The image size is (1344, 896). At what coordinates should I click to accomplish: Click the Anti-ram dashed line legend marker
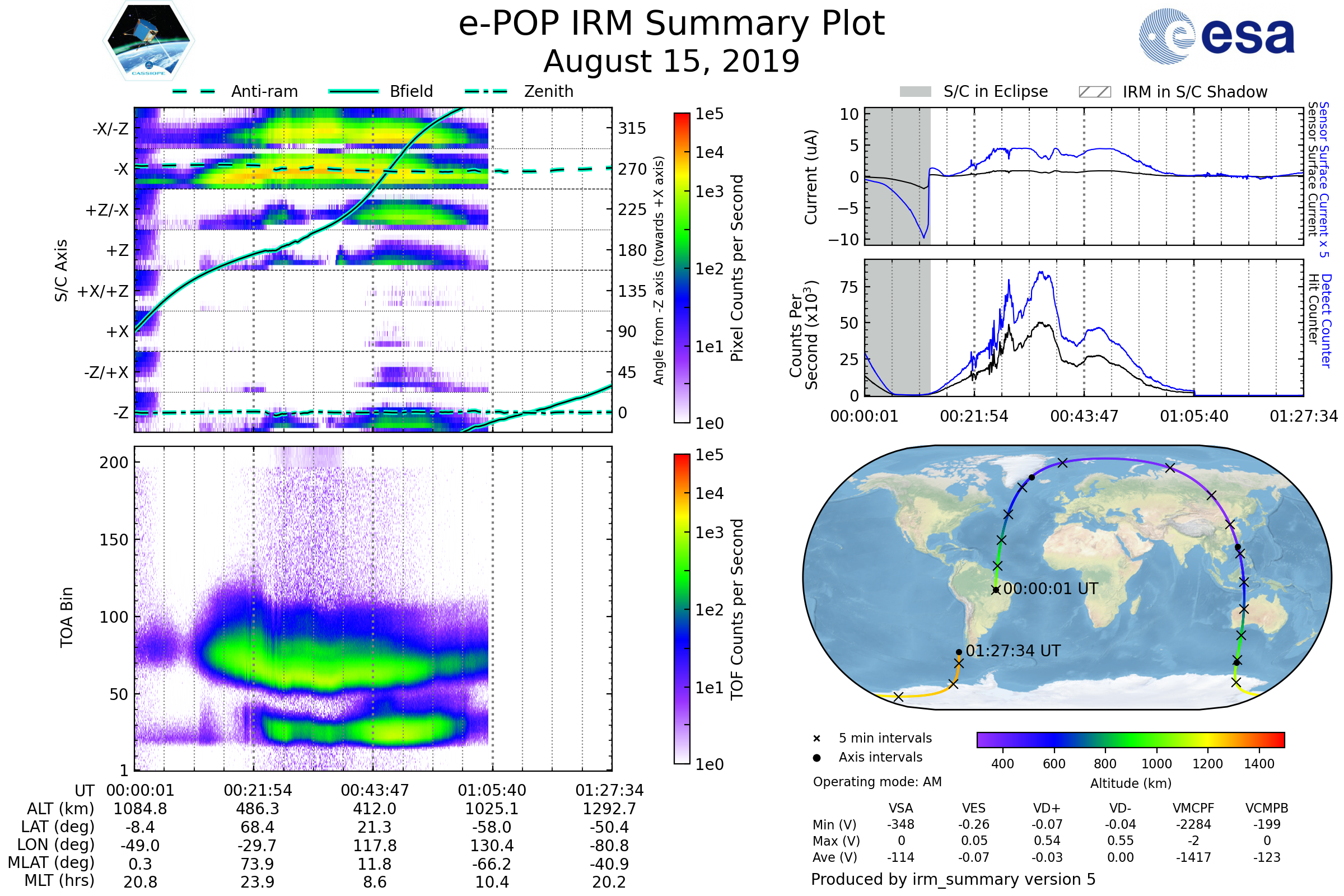194,91
